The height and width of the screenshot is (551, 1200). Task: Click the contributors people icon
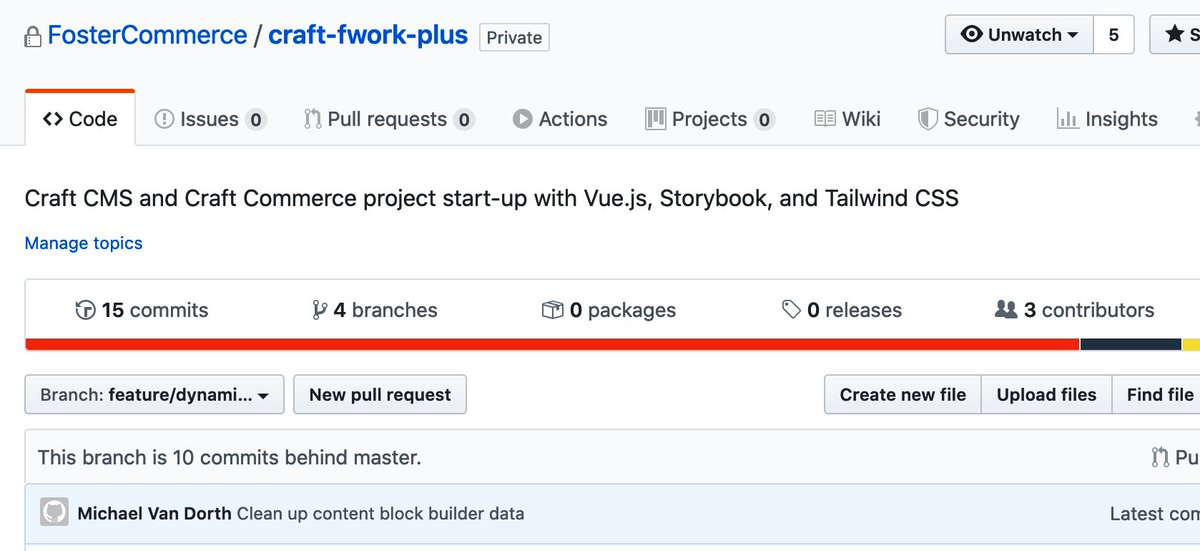[x=1006, y=310]
